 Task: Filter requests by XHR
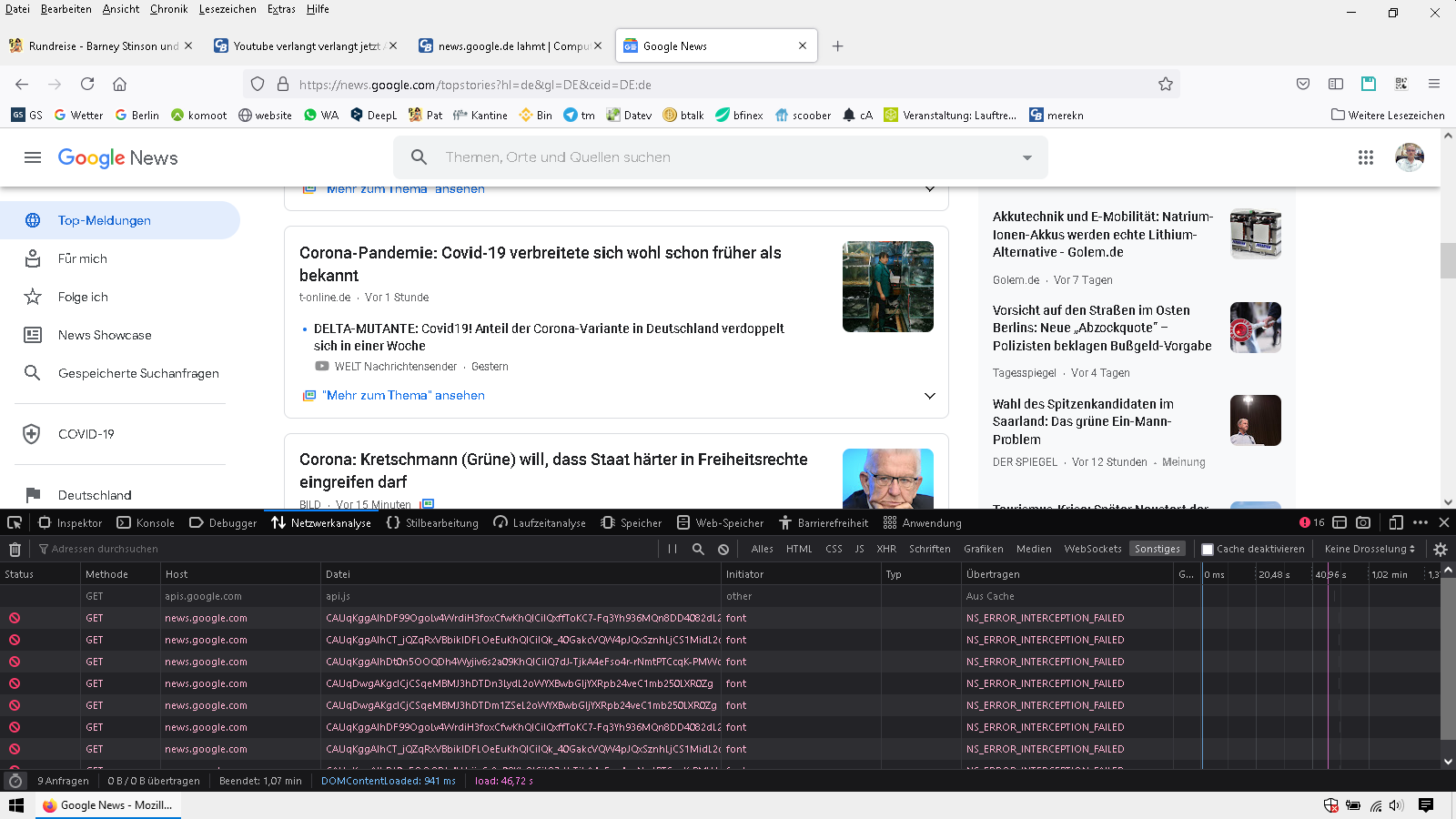pos(886,549)
